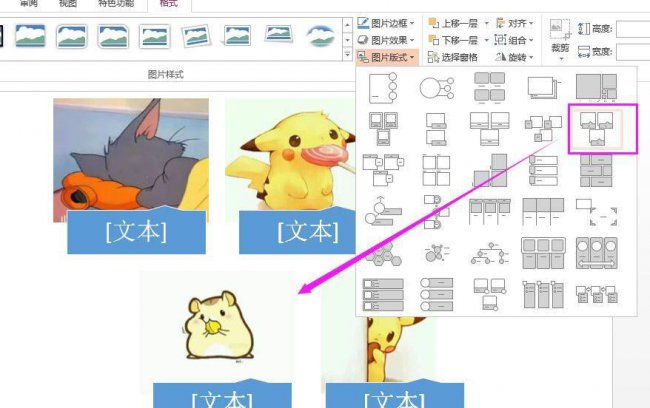Expand the picture styles gallery more button
650x408 pixels.
coord(347,55)
